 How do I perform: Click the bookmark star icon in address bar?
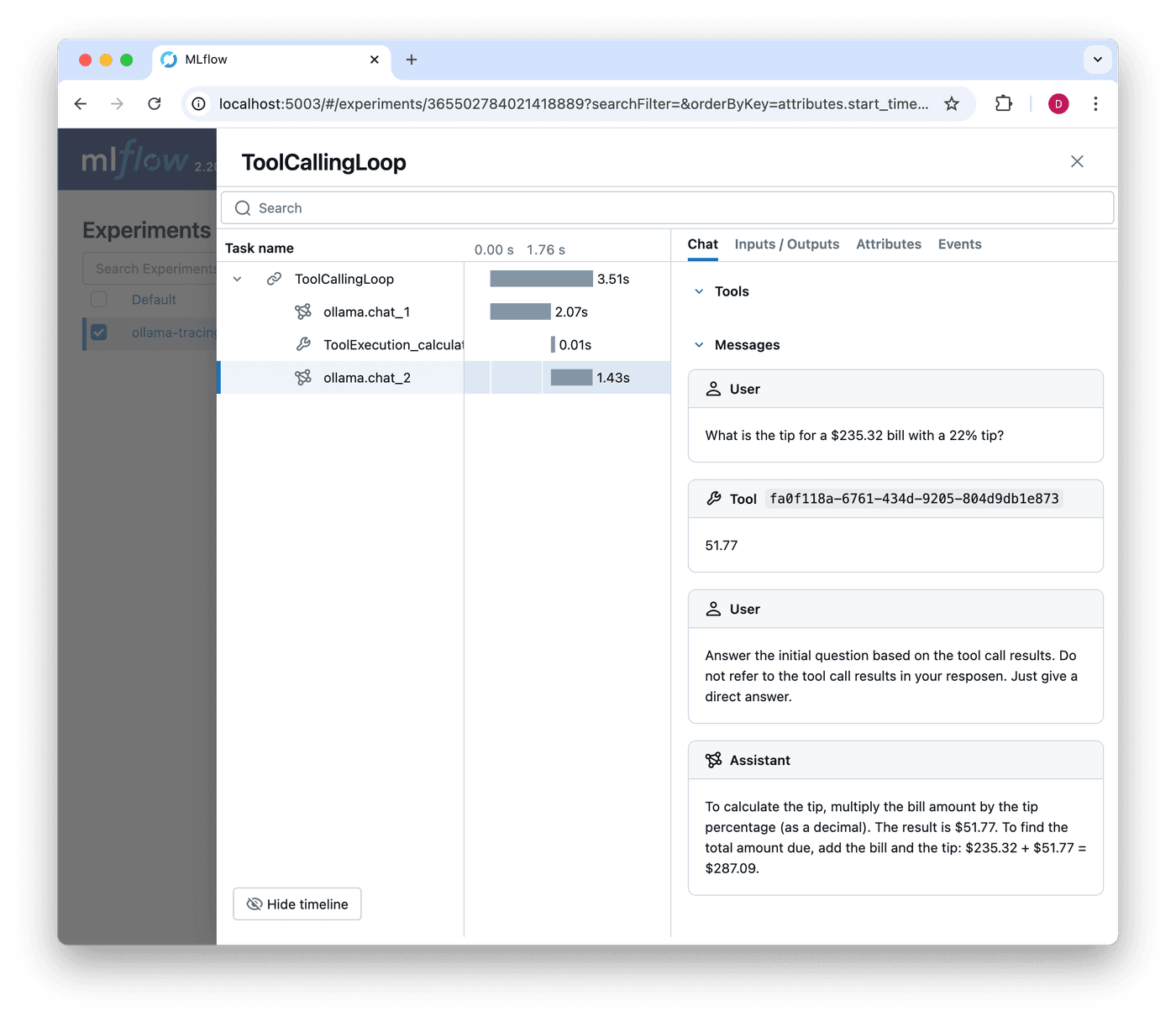click(951, 104)
